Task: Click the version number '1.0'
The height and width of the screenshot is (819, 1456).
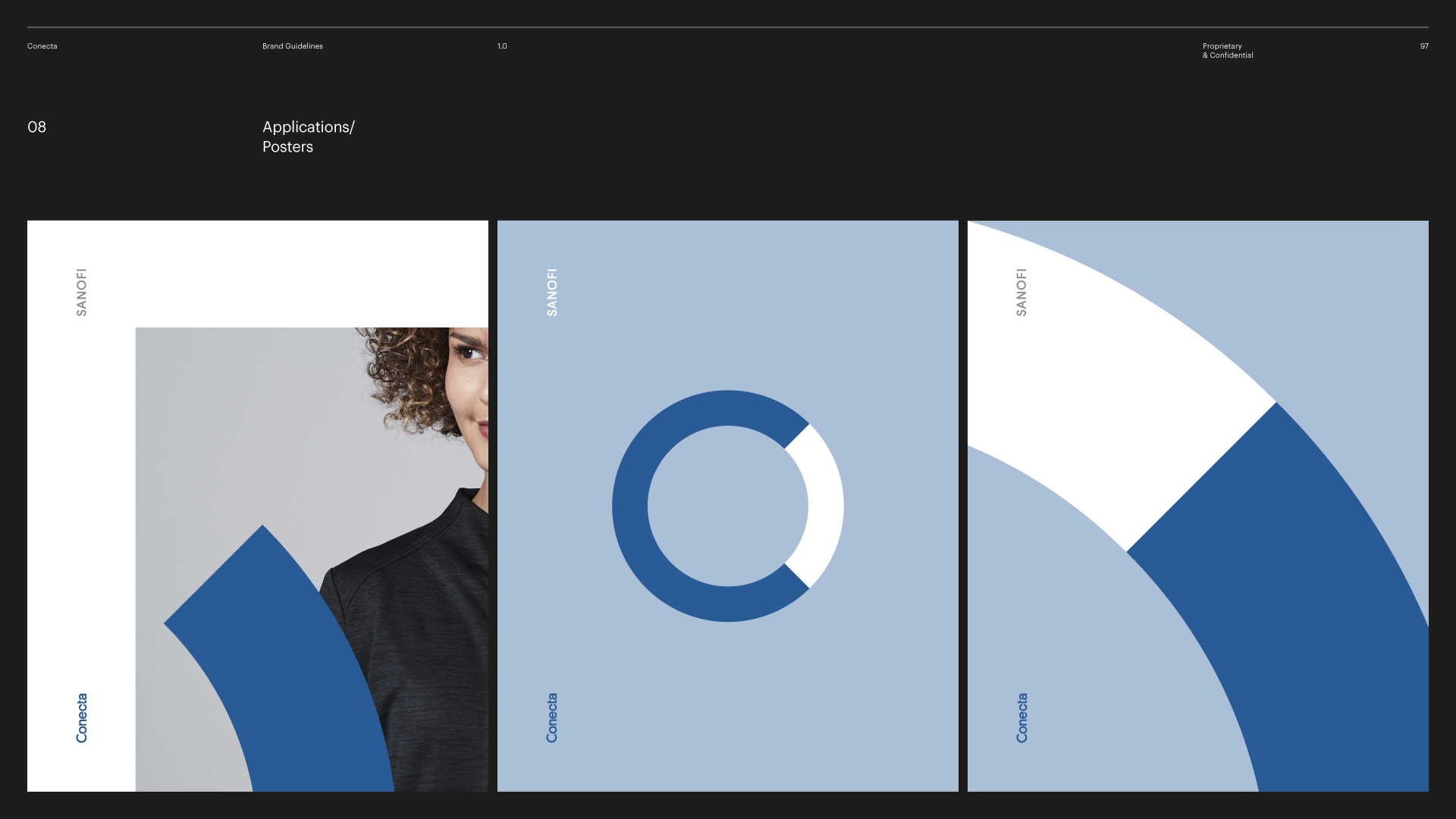Action: pyautogui.click(x=502, y=46)
